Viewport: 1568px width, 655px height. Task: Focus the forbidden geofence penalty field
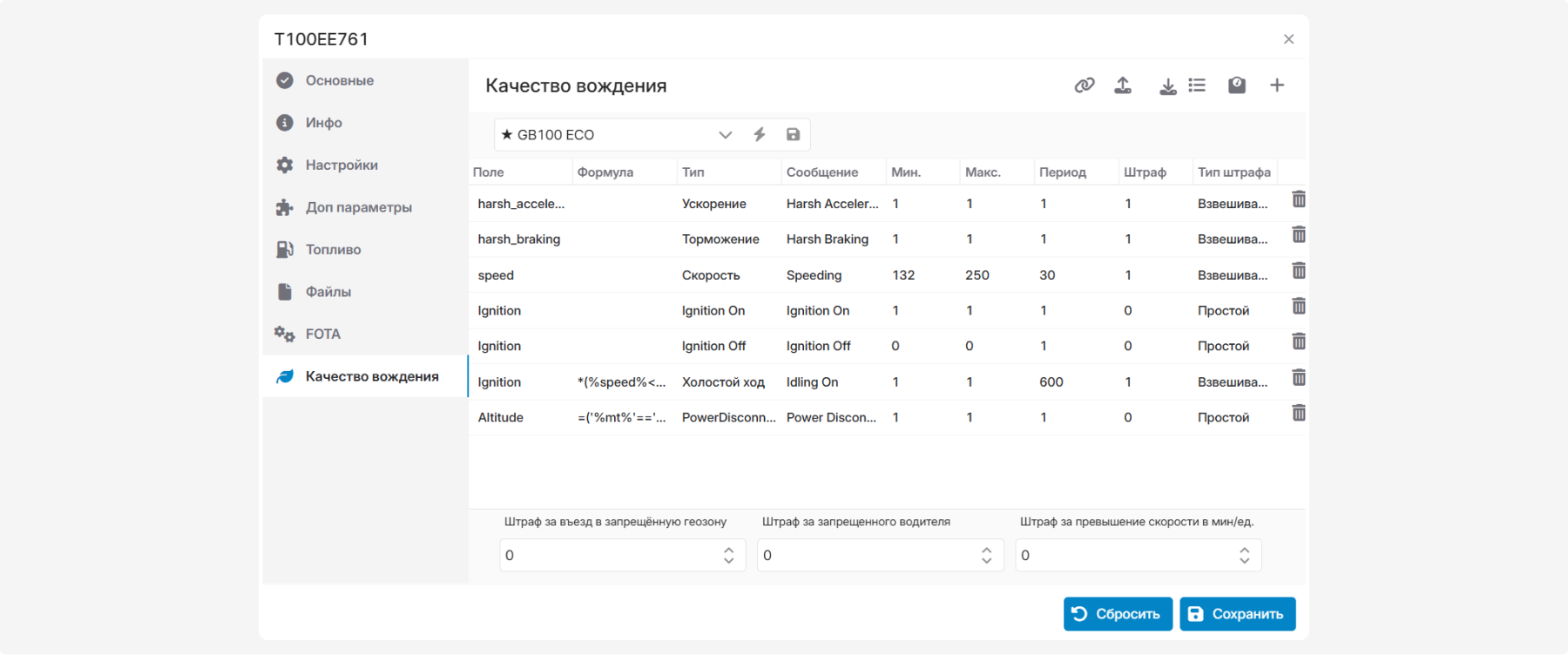click(622, 555)
